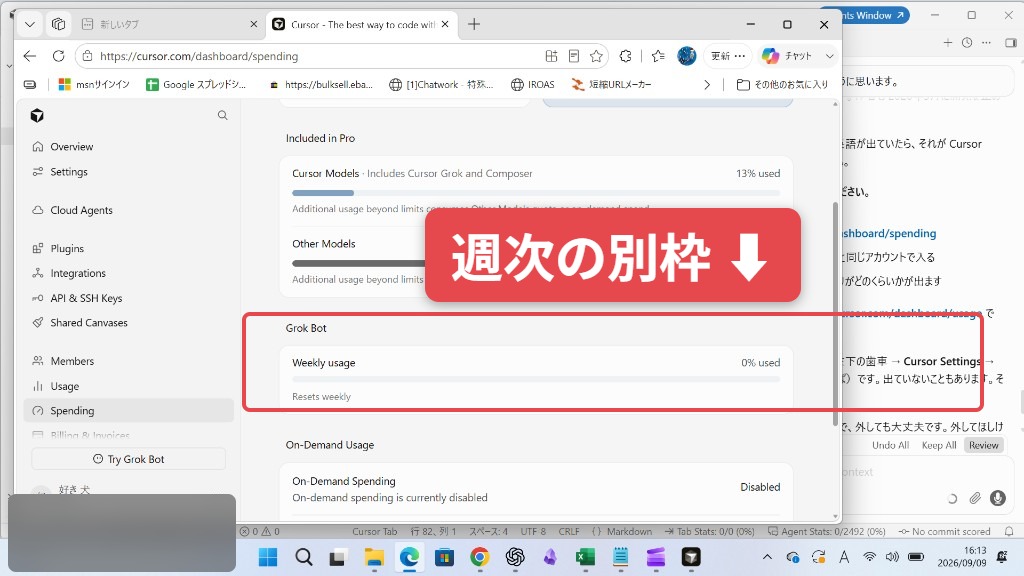Click the browser back arrow
This screenshot has height=576, width=1024.
click(x=30, y=56)
